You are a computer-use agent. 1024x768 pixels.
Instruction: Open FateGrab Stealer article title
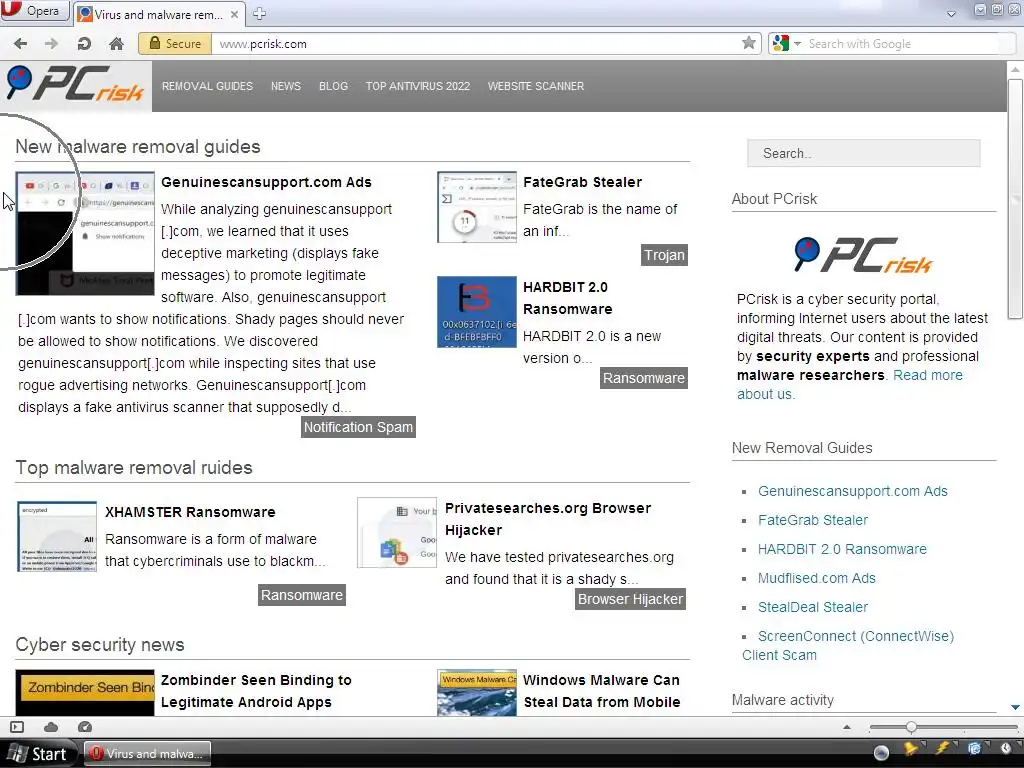tap(583, 182)
